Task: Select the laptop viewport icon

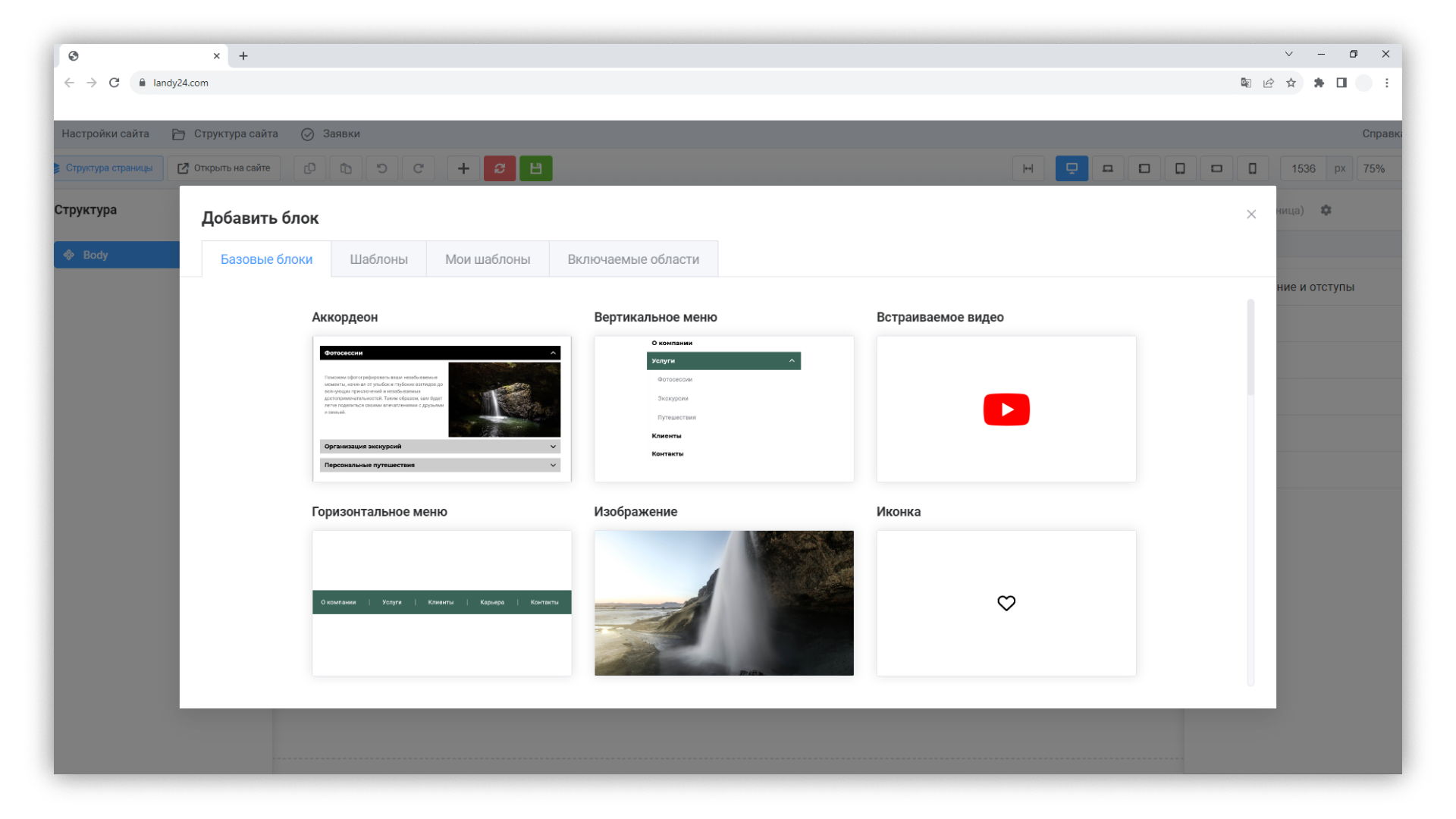Action: (1108, 168)
